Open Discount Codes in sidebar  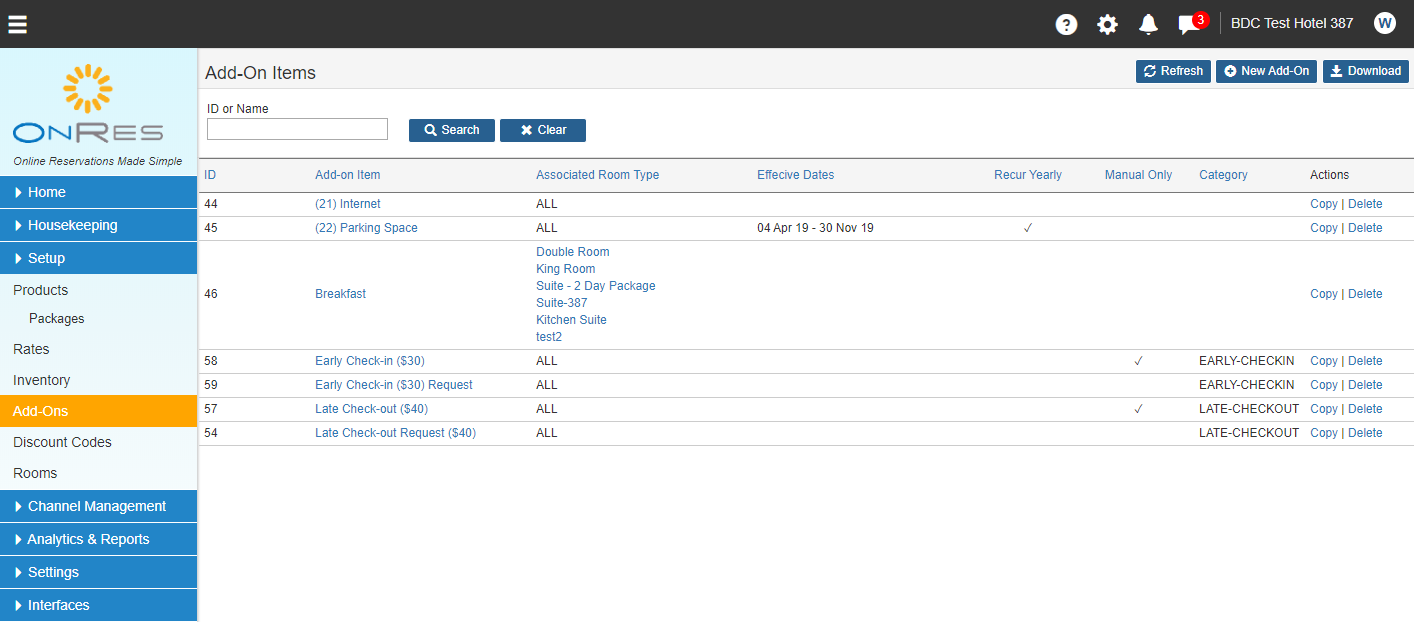coord(62,442)
